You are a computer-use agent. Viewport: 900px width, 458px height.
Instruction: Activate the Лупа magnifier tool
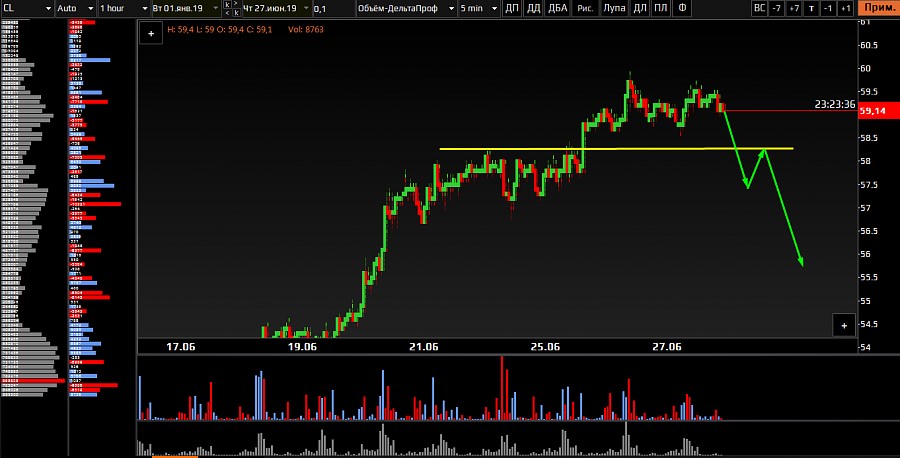pyautogui.click(x=613, y=8)
